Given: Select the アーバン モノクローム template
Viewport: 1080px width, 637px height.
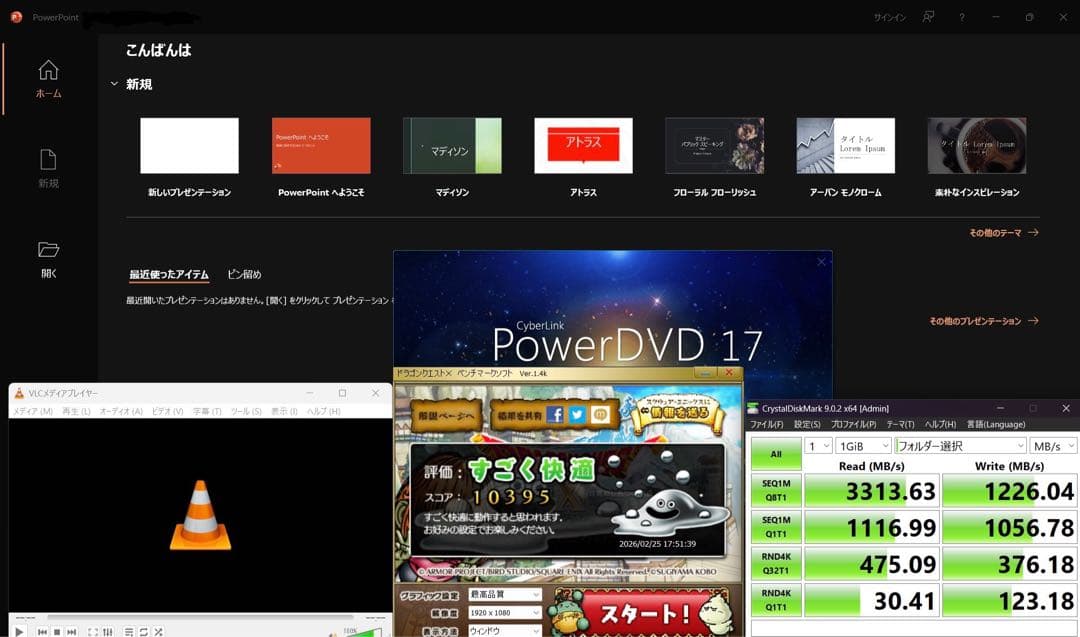Looking at the screenshot, I should coord(846,145).
